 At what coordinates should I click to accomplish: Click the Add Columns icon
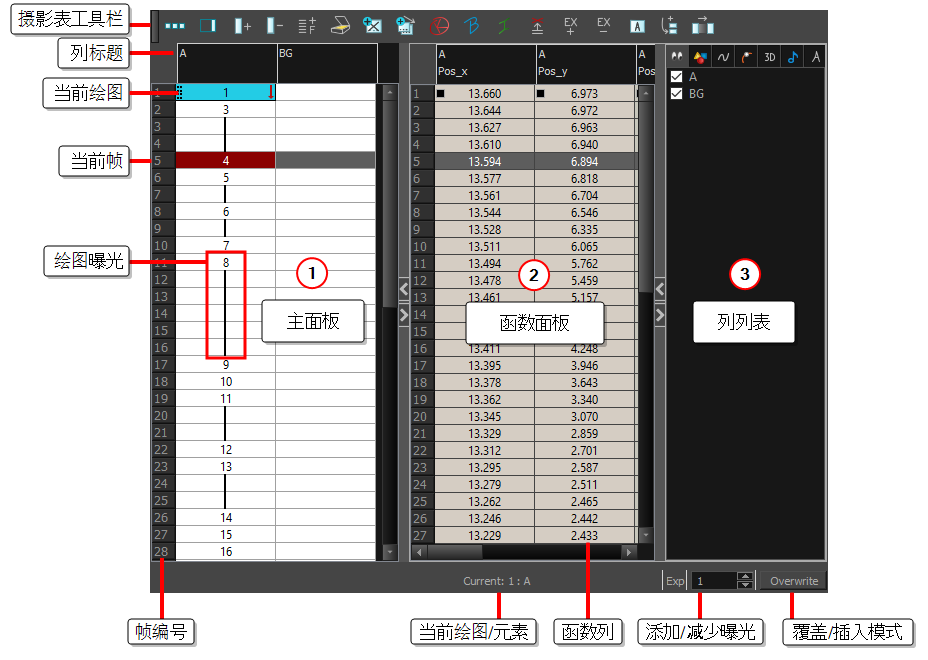point(242,26)
